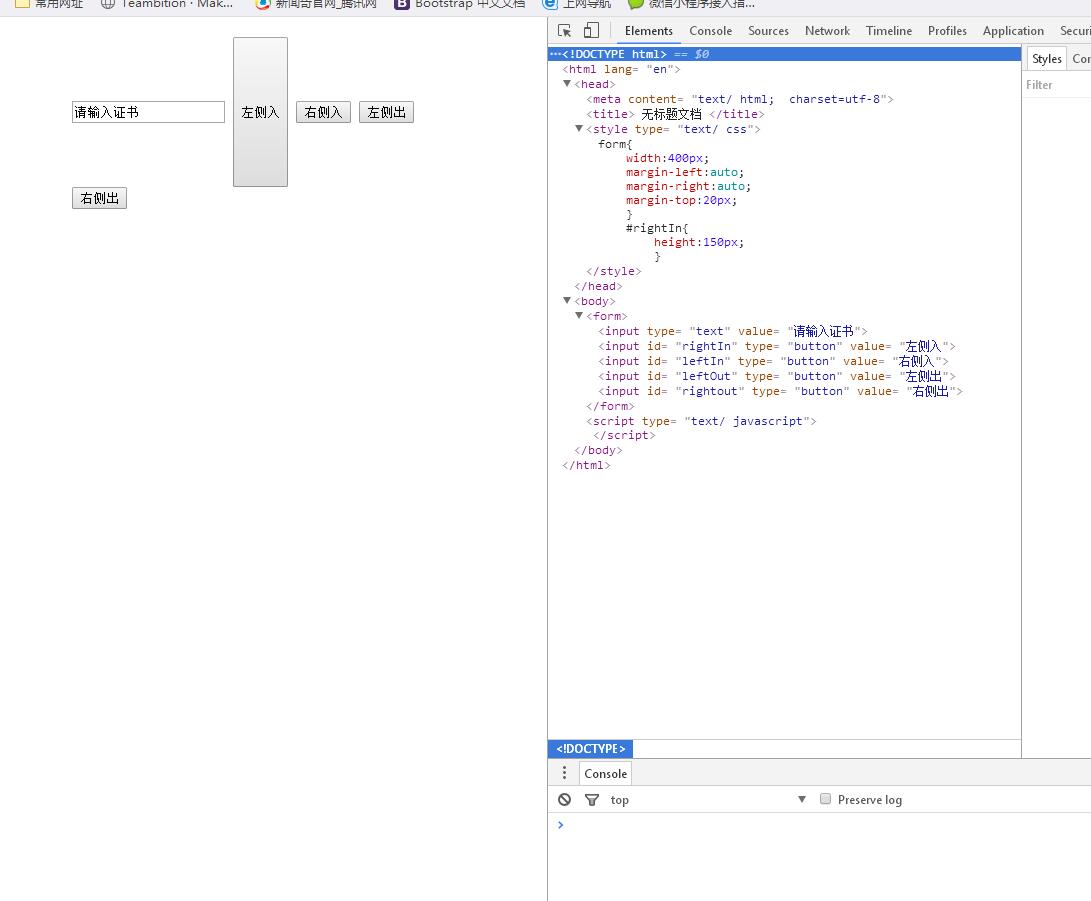The height and width of the screenshot is (901, 1091).
Task: Enable the Preserve log checkbox
Action: click(x=825, y=799)
